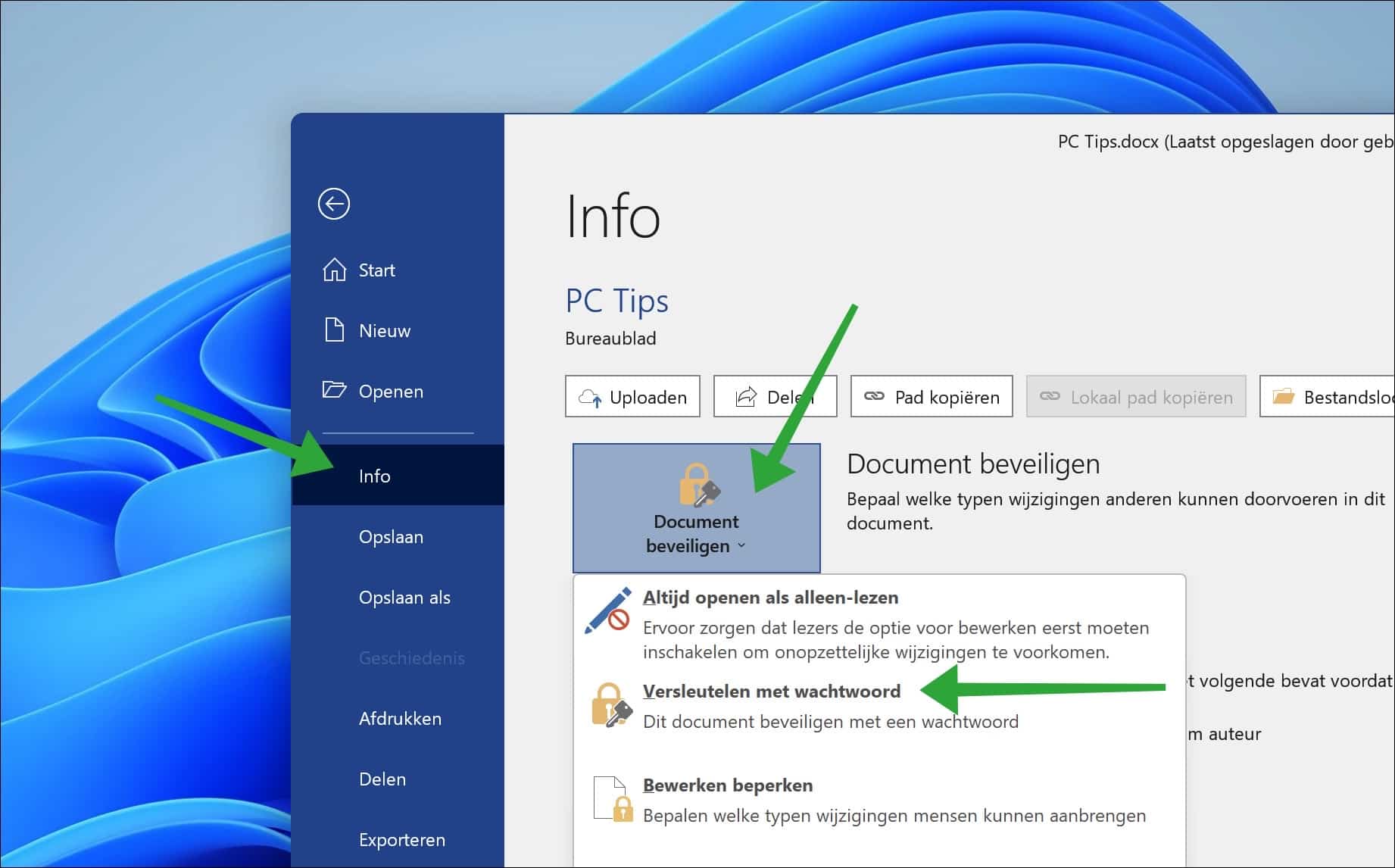Select the Openen folder icon in the sidebar
The width and height of the screenshot is (1395, 868).
[x=333, y=391]
